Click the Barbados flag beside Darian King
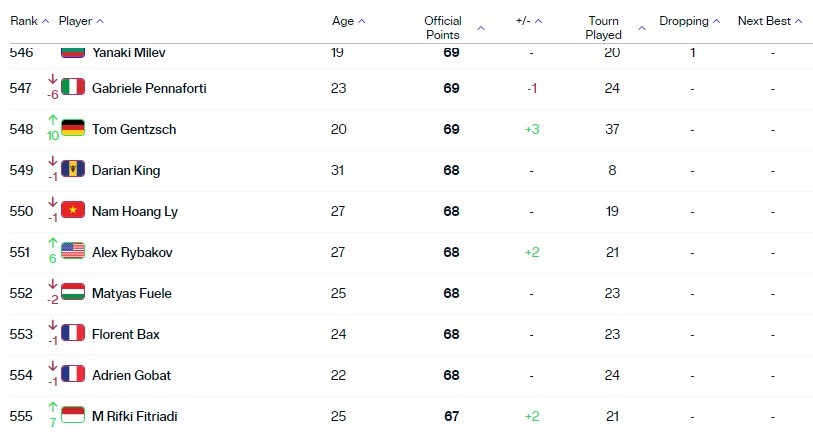 tap(73, 168)
